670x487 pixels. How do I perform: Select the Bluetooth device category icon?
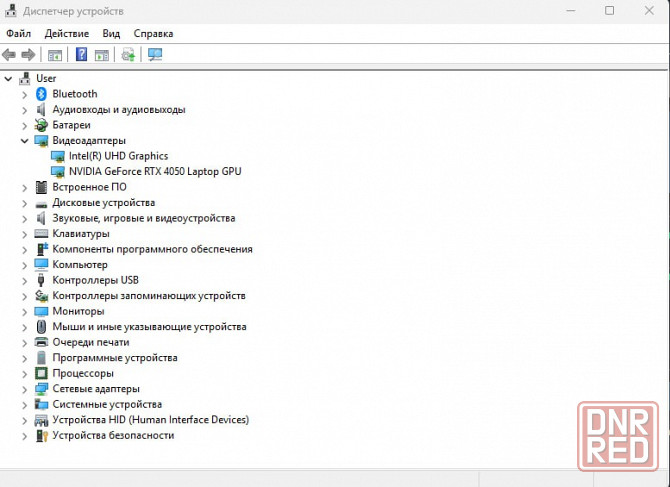coord(42,94)
